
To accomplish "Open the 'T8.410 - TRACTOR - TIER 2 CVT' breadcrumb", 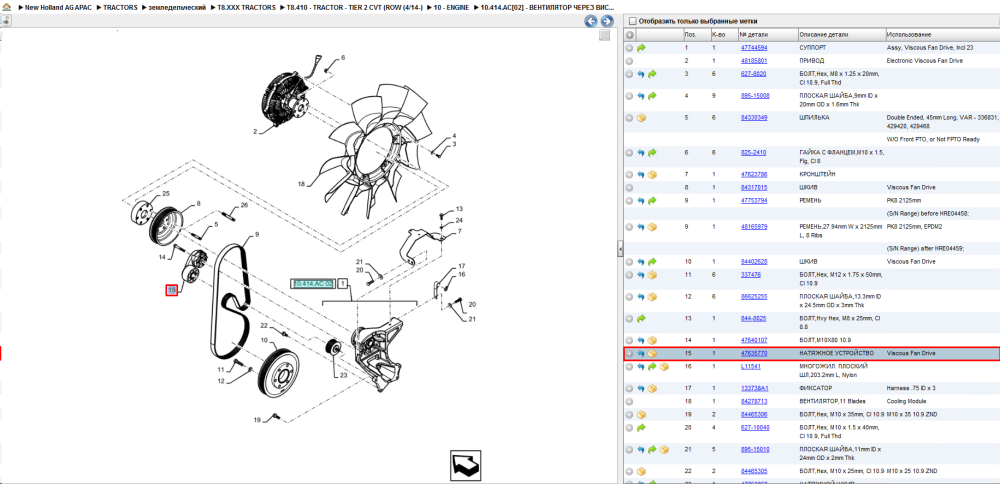I will coord(355,7).
